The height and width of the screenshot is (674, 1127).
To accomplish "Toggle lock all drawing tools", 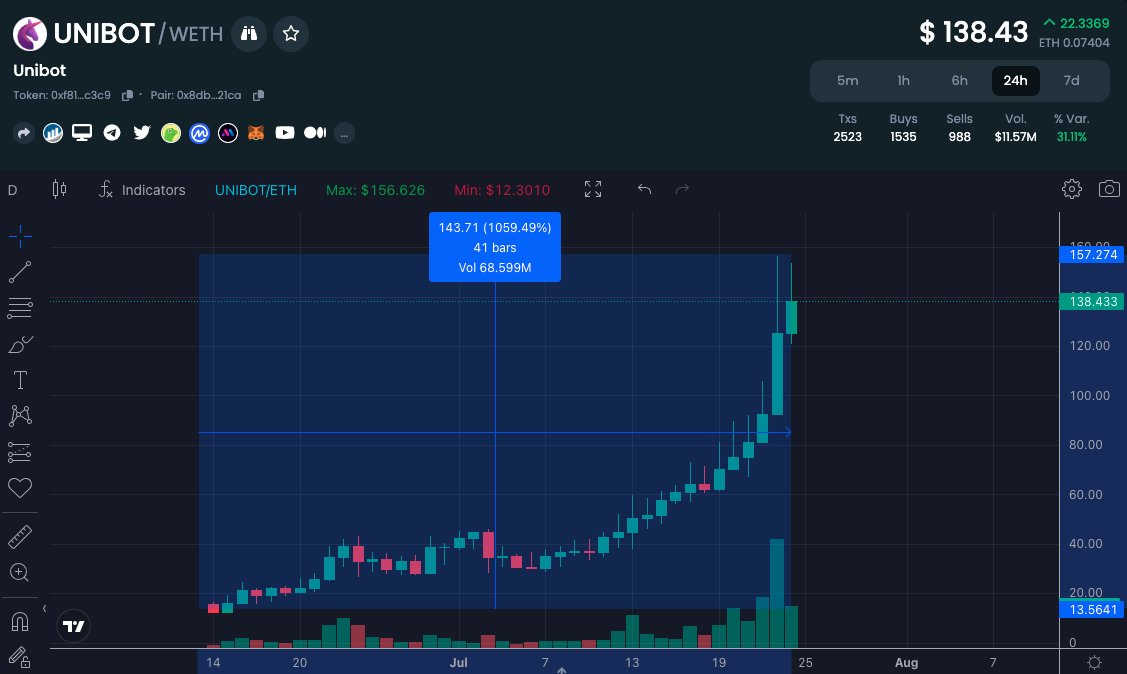I will [x=20, y=657].
